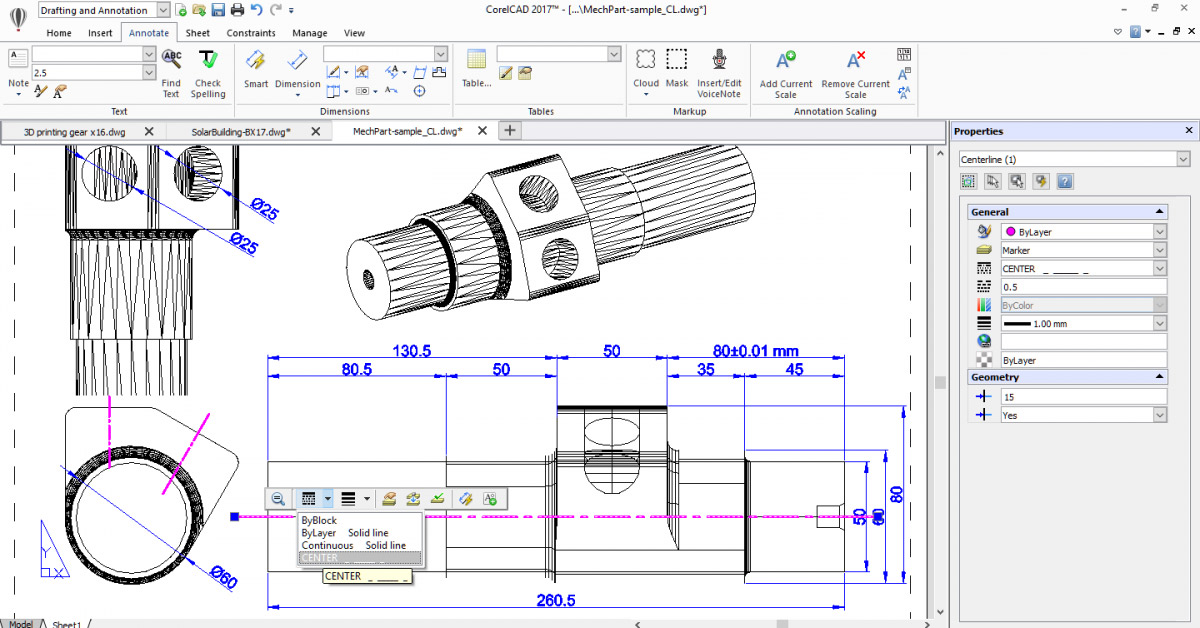Open the Yes dropdown under Geometry

tap(1159, 415)
